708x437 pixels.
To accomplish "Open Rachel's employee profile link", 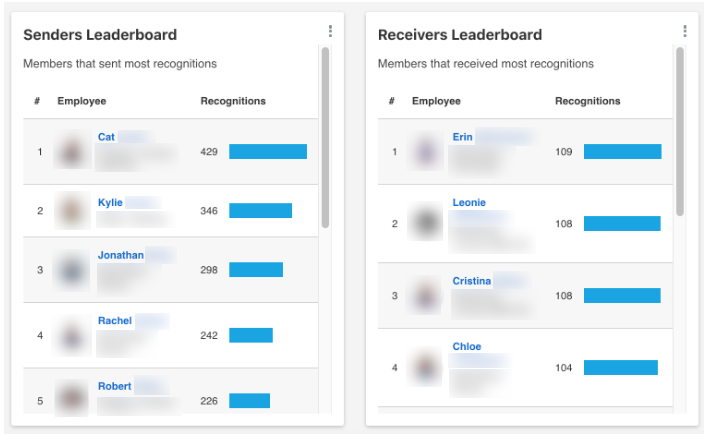I will pos(114,321).
